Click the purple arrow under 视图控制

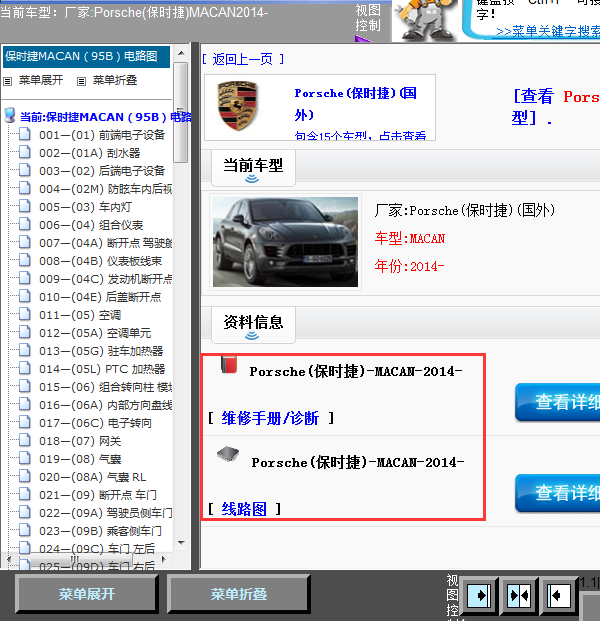(362, 39)
